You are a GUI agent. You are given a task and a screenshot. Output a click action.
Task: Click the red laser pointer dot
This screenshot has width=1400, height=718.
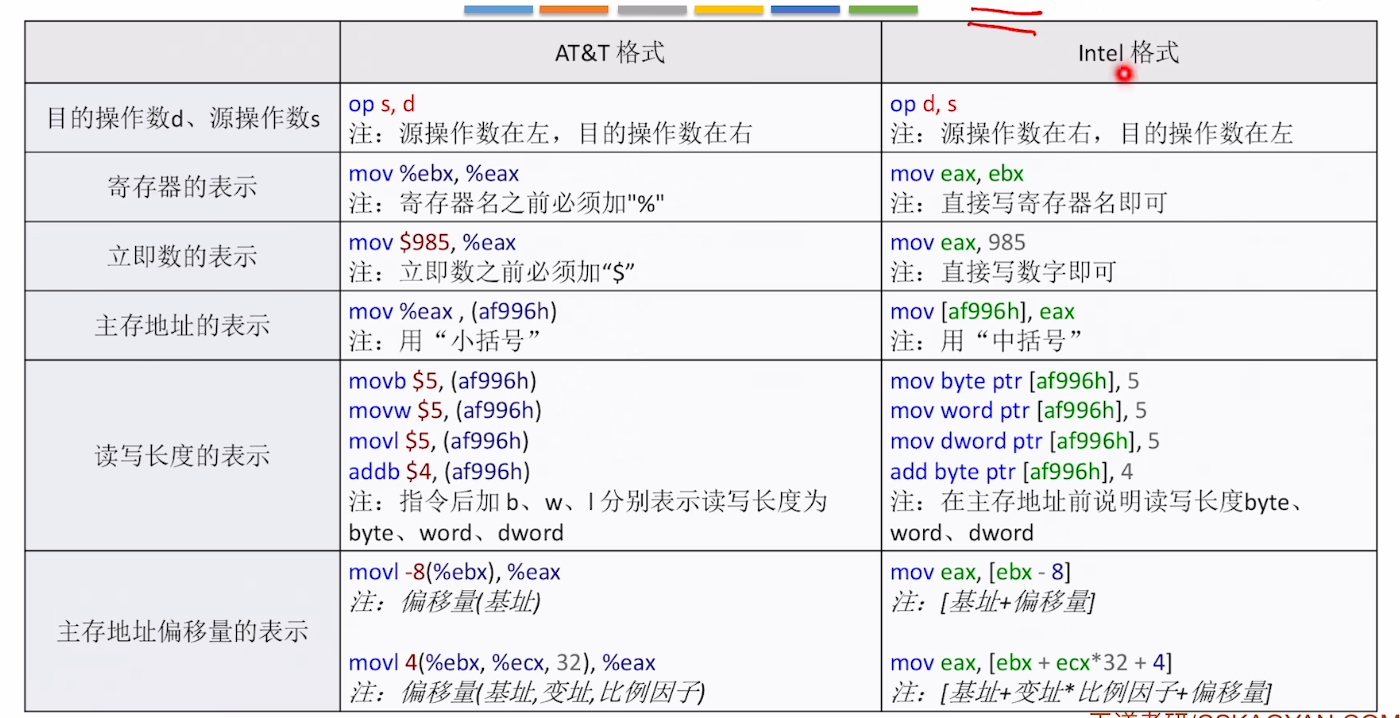pyautogui.click(x=1125, y=75)
